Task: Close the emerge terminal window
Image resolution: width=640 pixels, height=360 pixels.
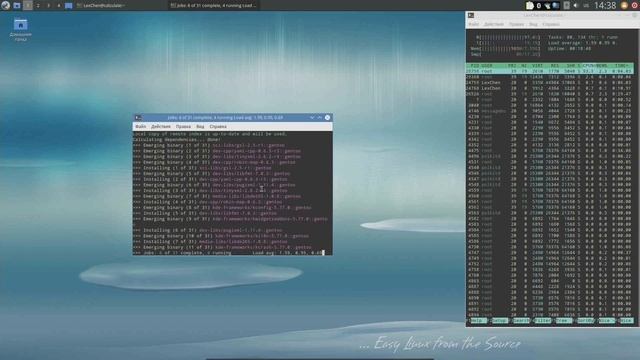Action: pos(327,118)
